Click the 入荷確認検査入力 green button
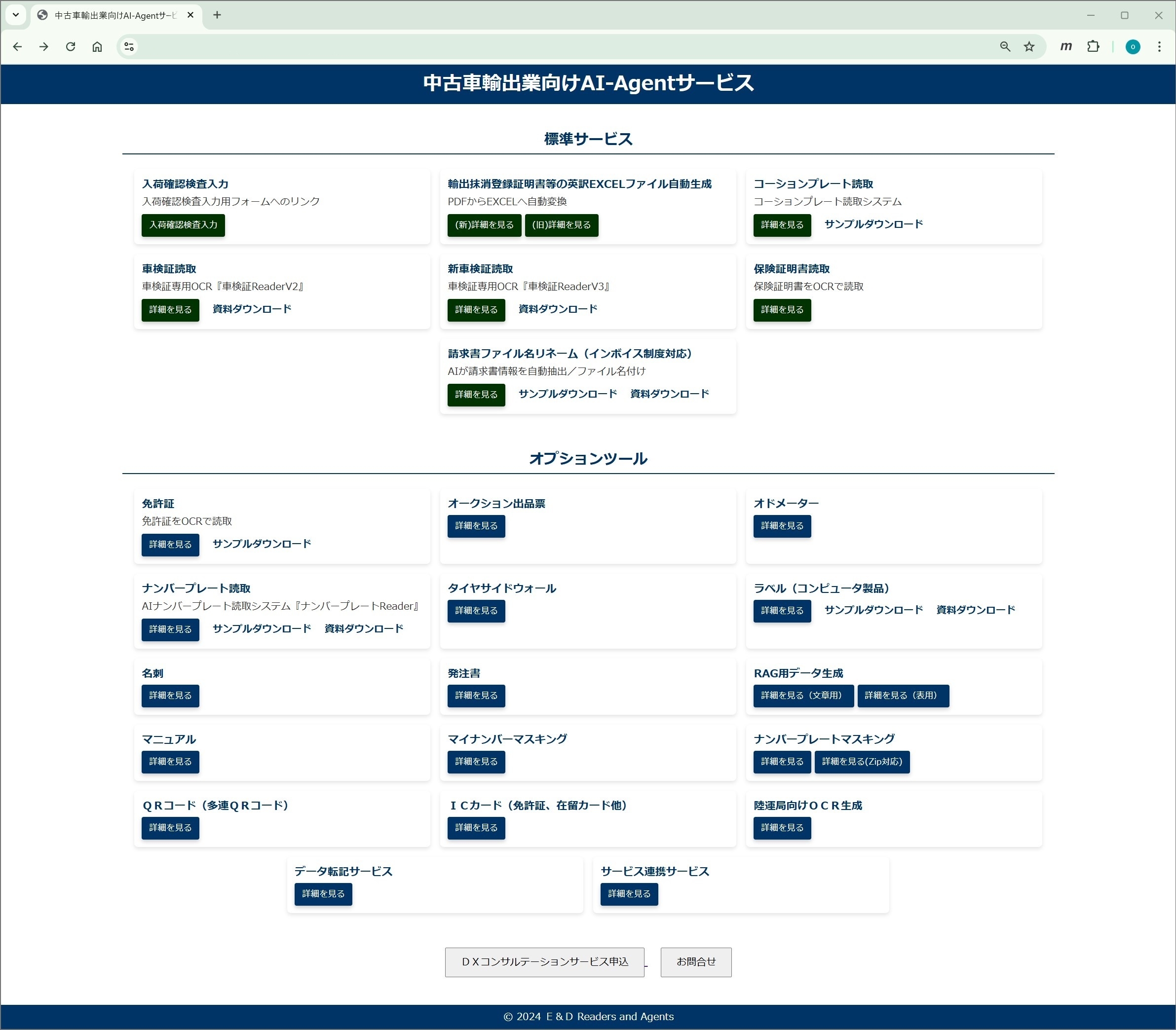The width and height of the screenshot is (1176, 1030). (x=183, y=225)
